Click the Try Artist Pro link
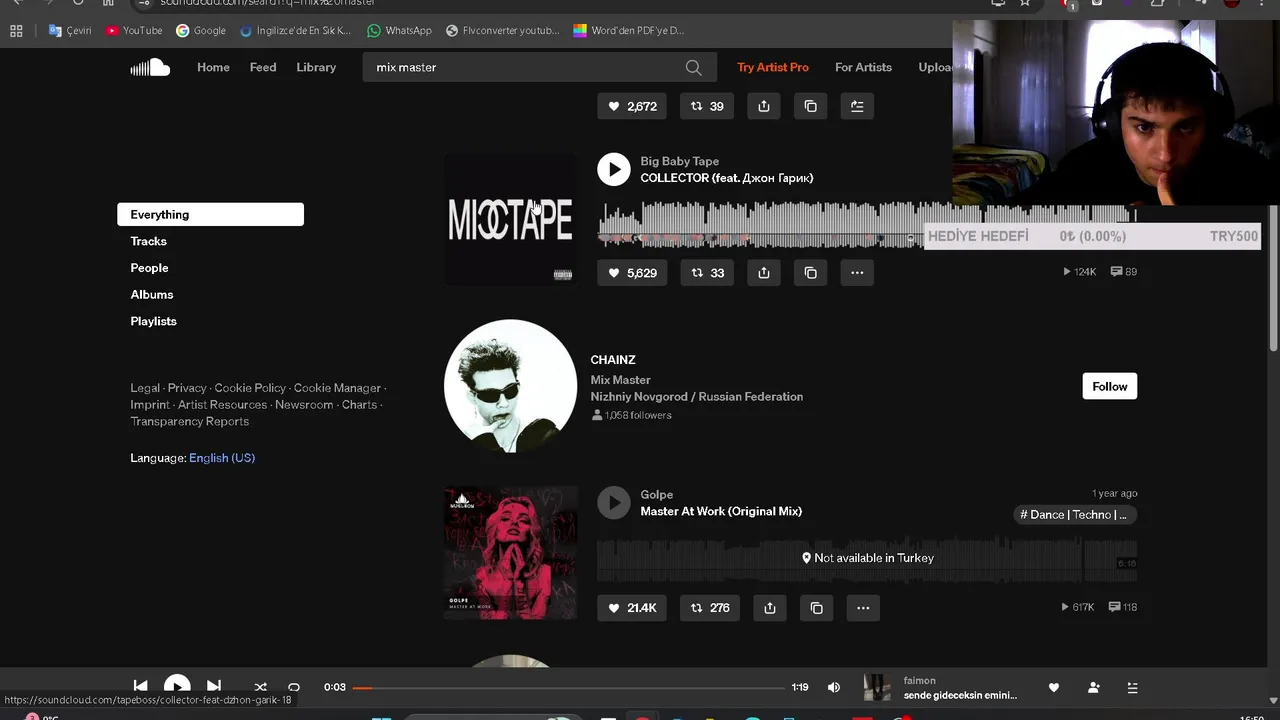1280x720 pixels. (773, 67)
